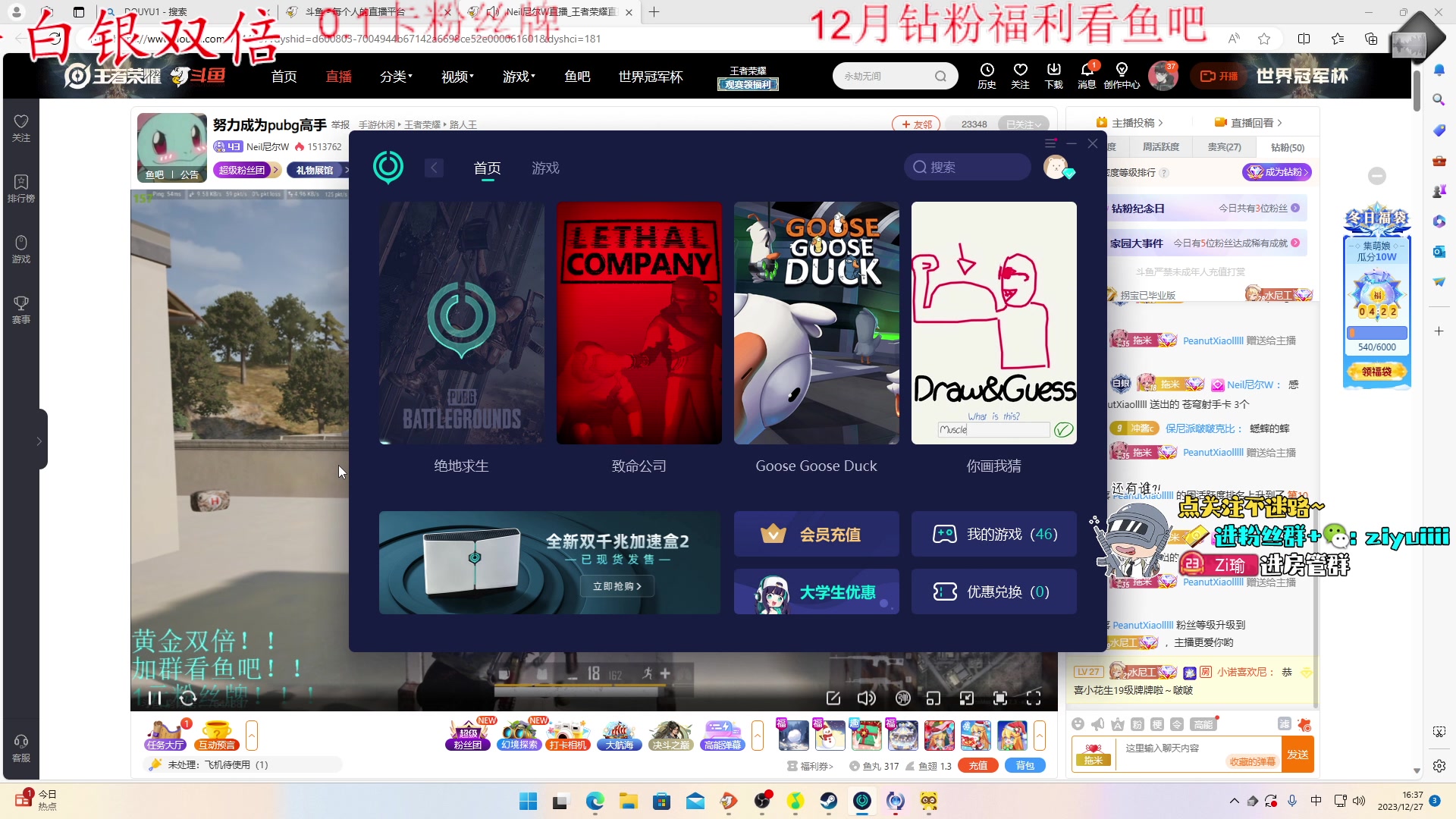Open player feedback edit icon
Viewport: 1456px width, 819px height.
pyautogui.click(x=833, y=698)
